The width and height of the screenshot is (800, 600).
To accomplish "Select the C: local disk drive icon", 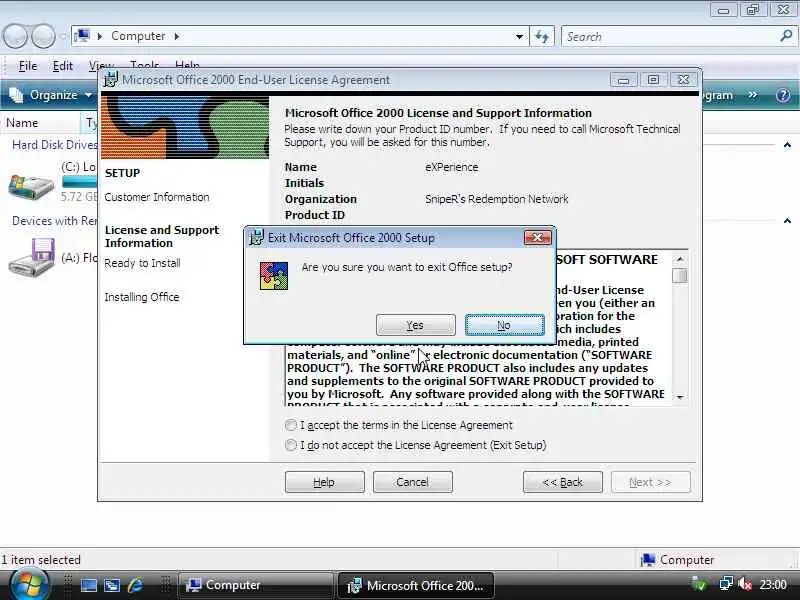I will tap(31, 187).
